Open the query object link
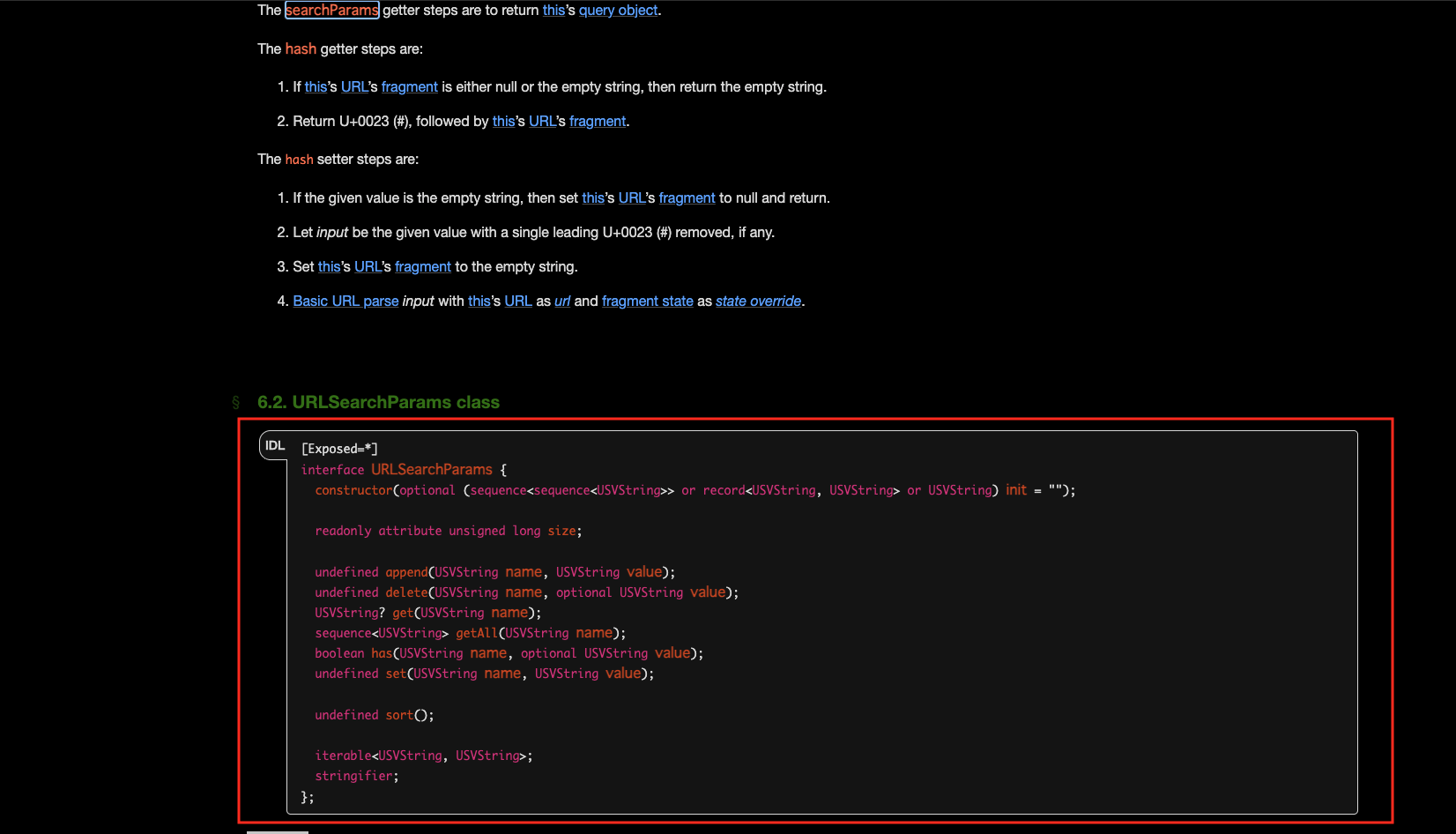 pos(618,10)
